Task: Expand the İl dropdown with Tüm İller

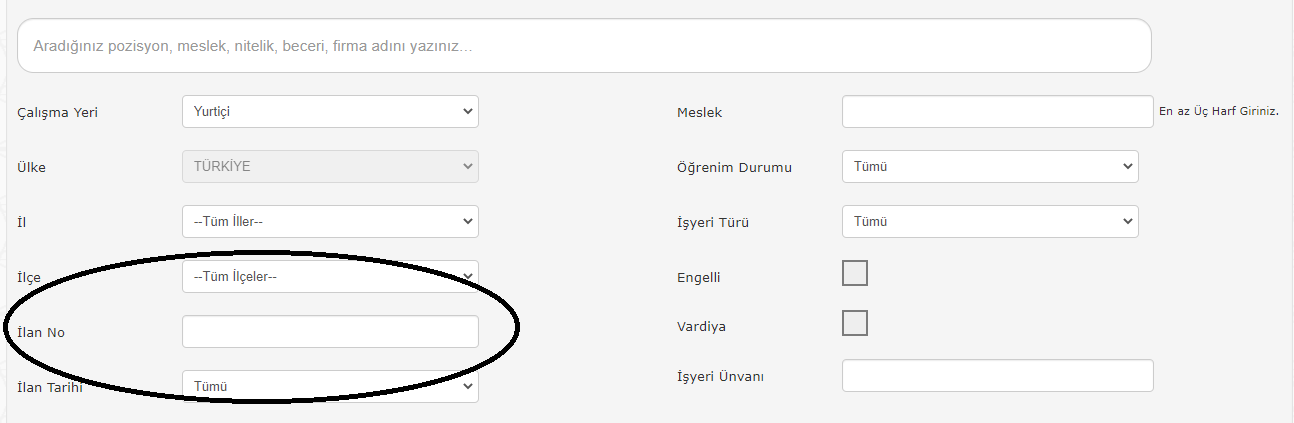Action: tap(330, 222)
